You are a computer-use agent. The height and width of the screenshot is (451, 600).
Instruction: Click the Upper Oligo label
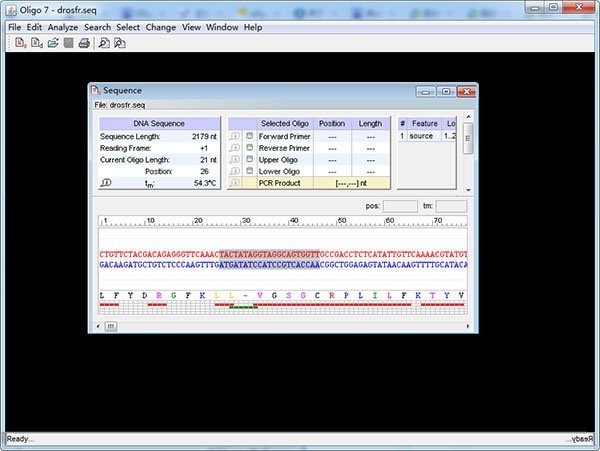[278, 160]
